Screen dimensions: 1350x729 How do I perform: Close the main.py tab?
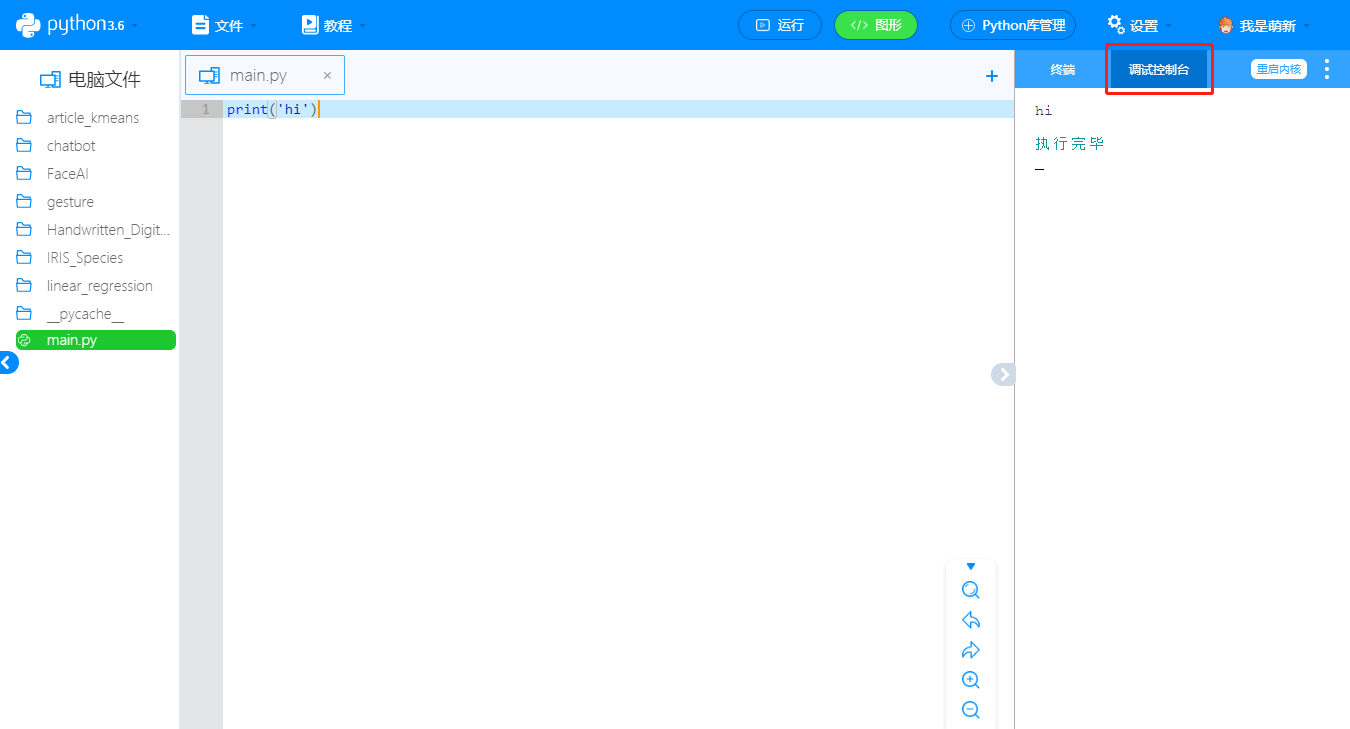327,75
